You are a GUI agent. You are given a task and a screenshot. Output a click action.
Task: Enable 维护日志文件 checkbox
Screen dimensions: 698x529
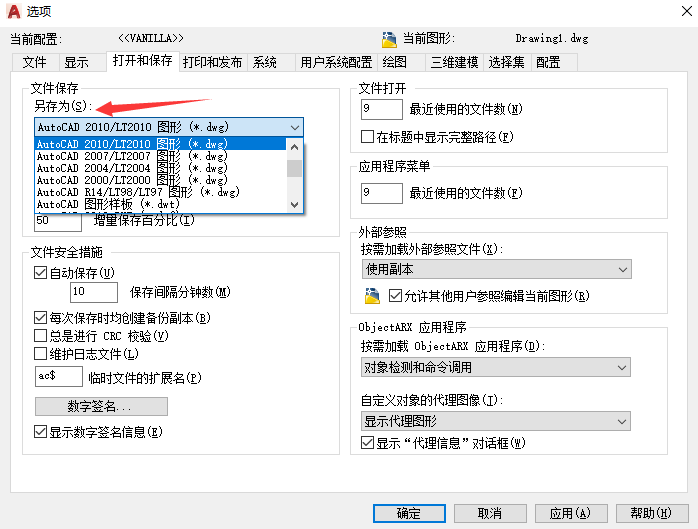click(41, 354)
